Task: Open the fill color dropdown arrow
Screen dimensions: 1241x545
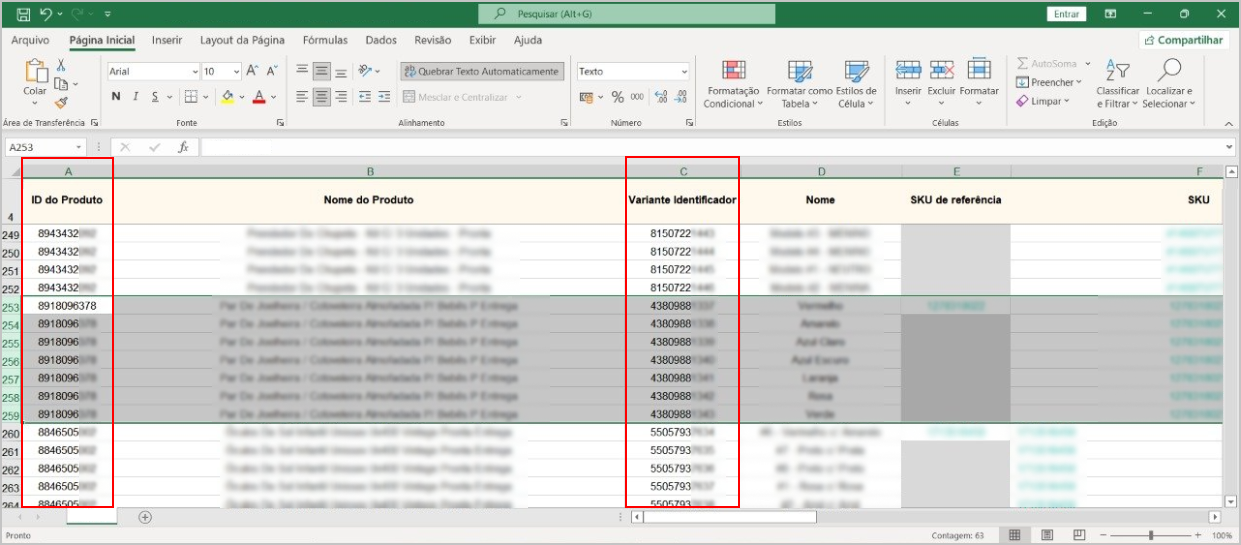Action: pos(242,97)
